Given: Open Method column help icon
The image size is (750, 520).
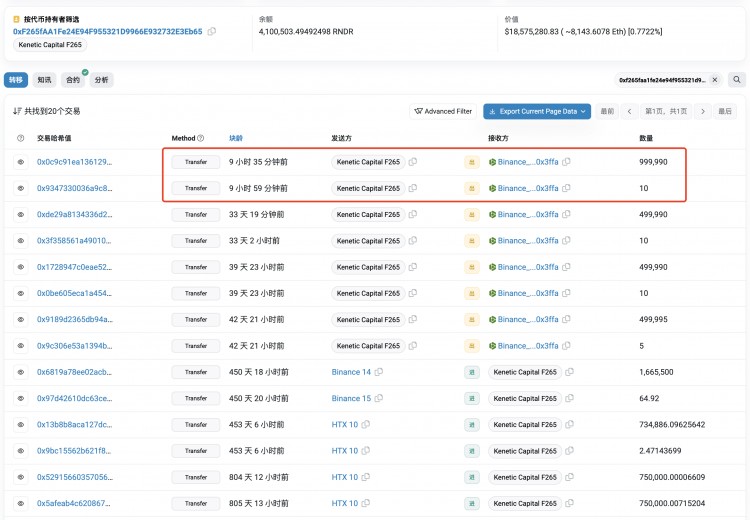Looking at the screenshot, I should coord(200,138).
